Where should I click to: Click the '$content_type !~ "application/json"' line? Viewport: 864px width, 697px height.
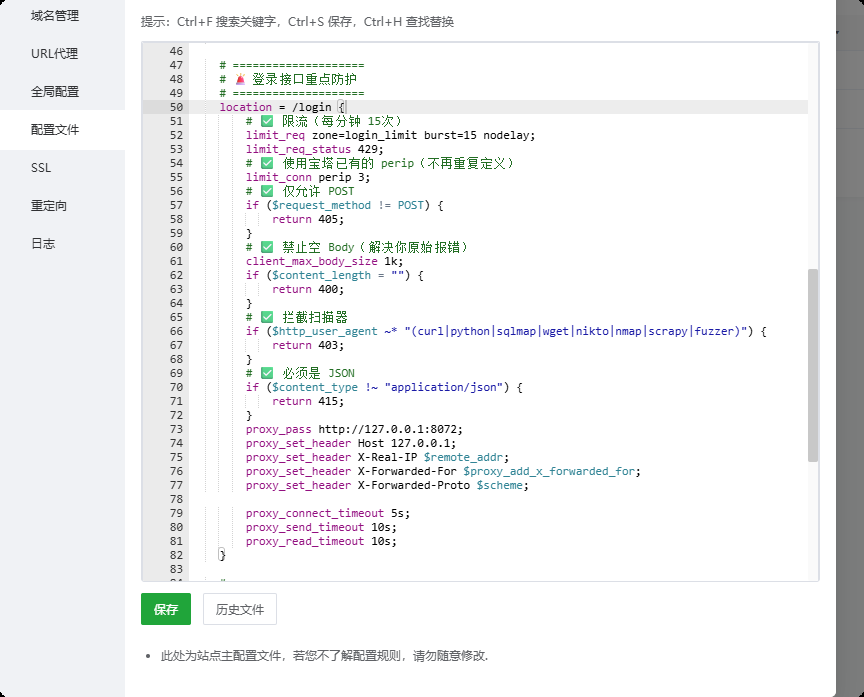[x=384, y=387]
